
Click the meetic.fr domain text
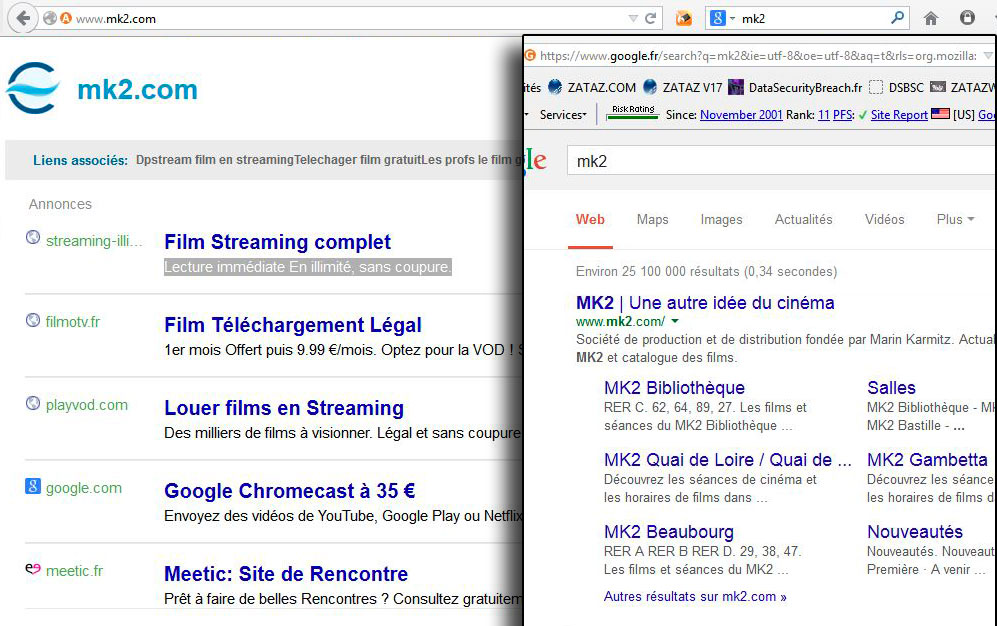pos(74,571)
